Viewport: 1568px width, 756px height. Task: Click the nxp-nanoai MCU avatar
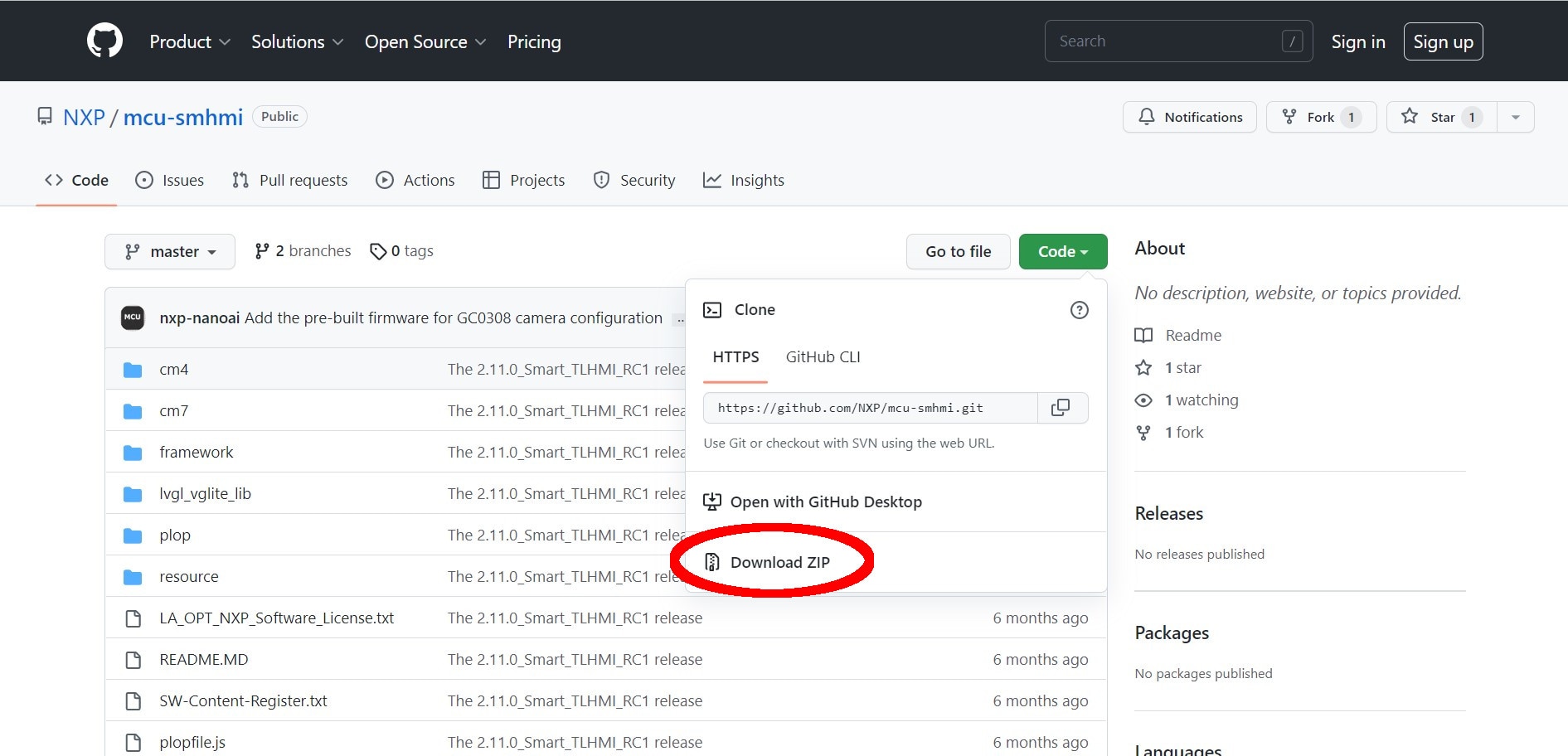133,317
